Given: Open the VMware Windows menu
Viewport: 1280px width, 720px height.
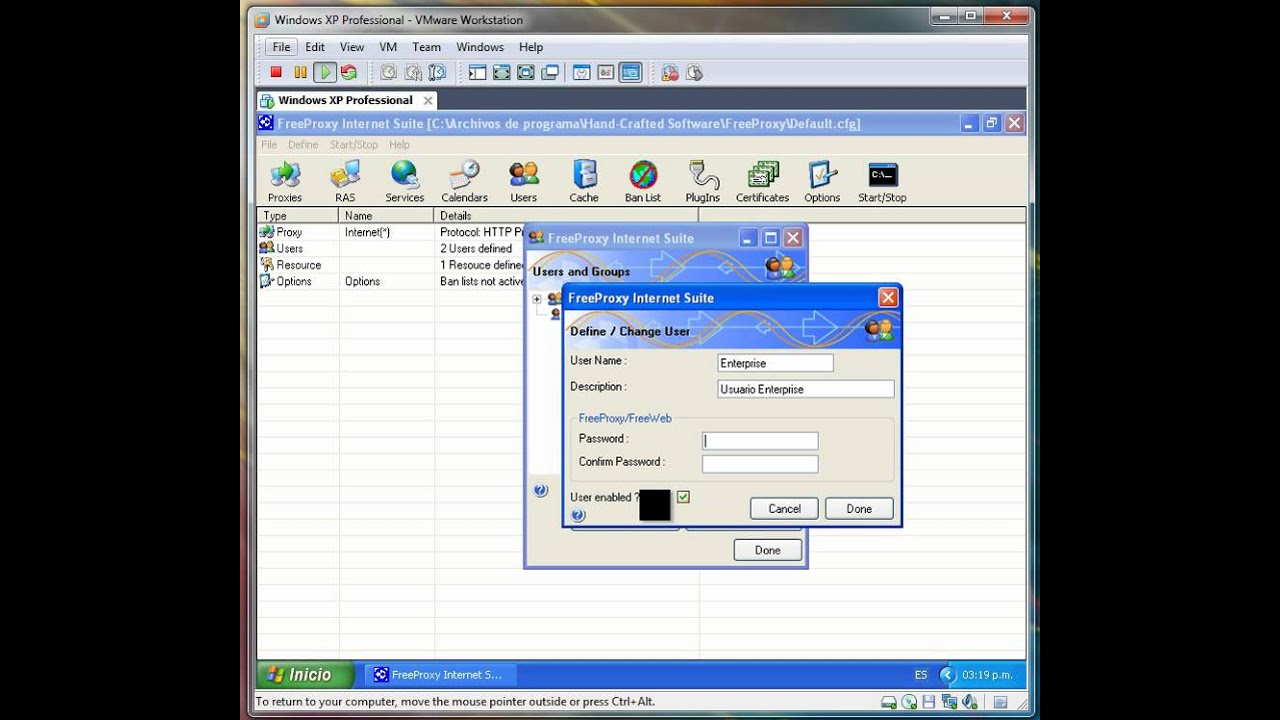Looking at the screenshot, I should (480, 47).
